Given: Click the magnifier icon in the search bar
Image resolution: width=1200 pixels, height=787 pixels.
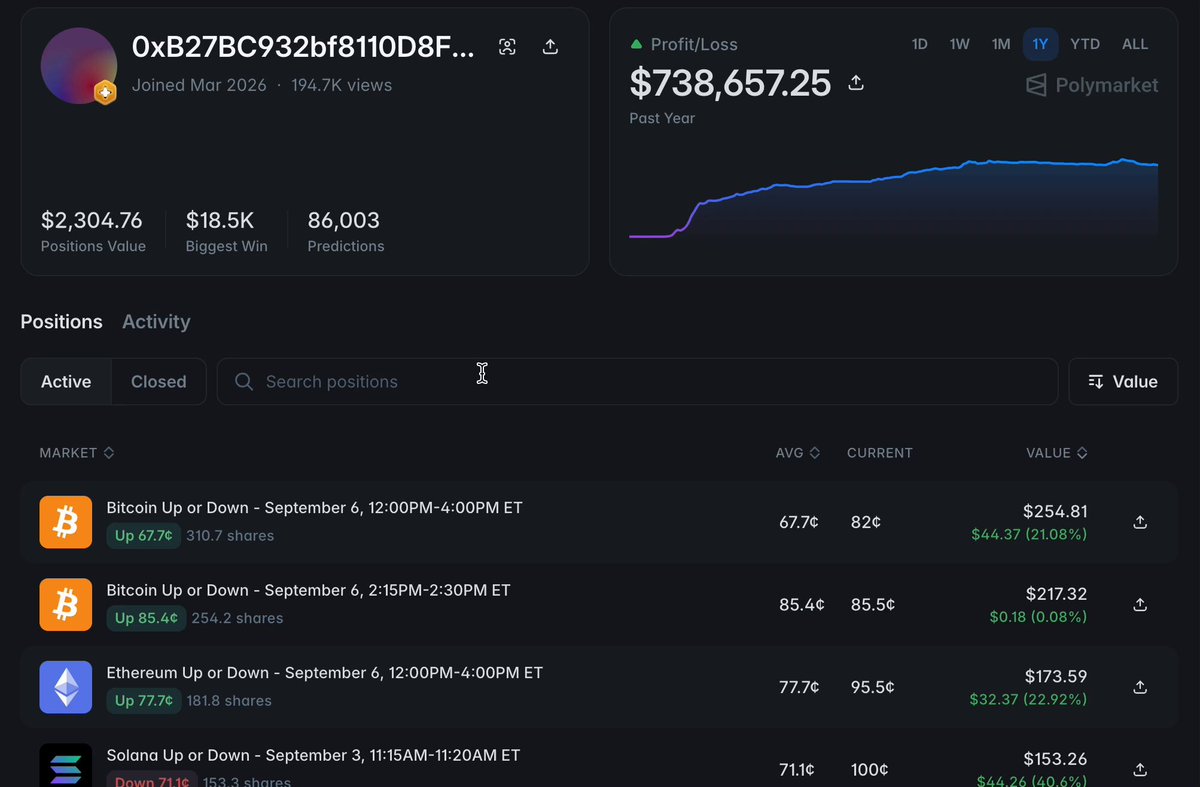Looking at the screenshot, I should coord(243,381).
